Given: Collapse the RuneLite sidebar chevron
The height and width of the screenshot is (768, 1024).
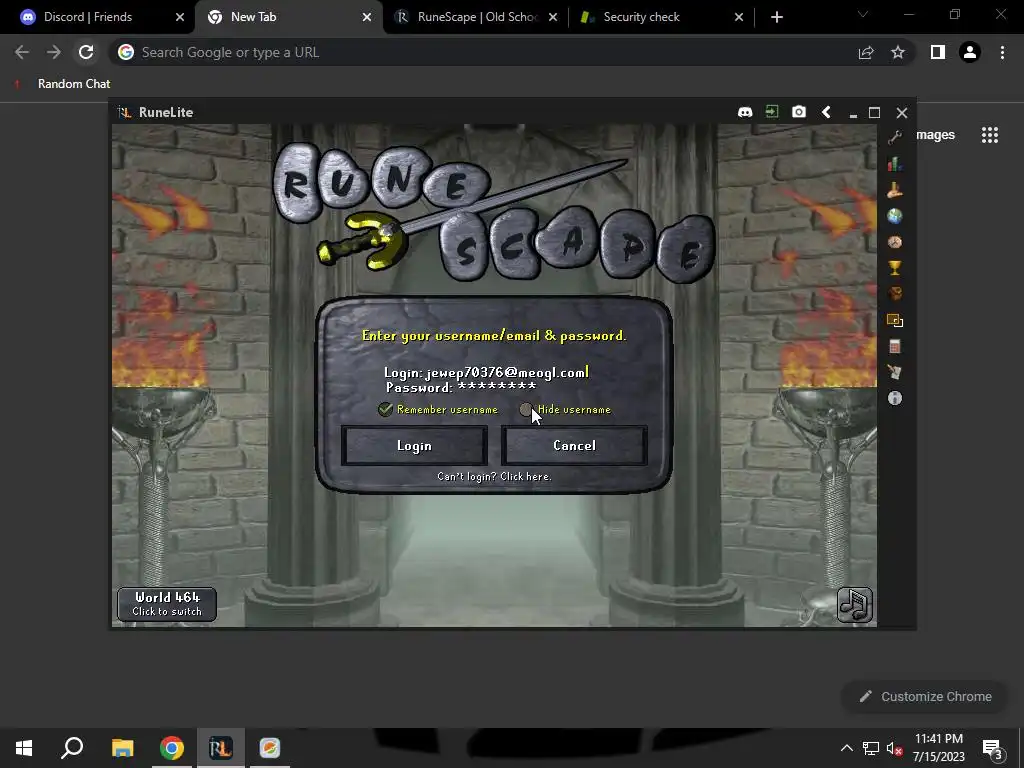Looking at the screenshot, I should pyautogui.click(x=826, y=112).
